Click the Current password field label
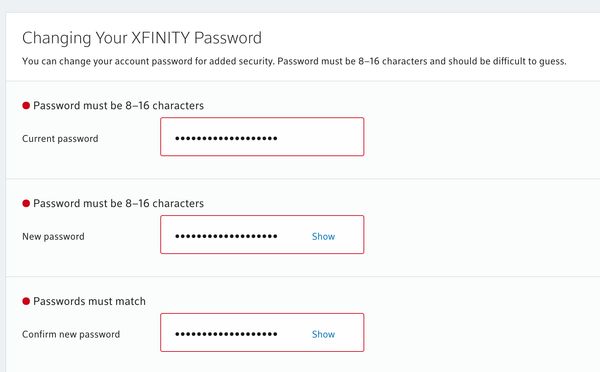 point(60,139)
